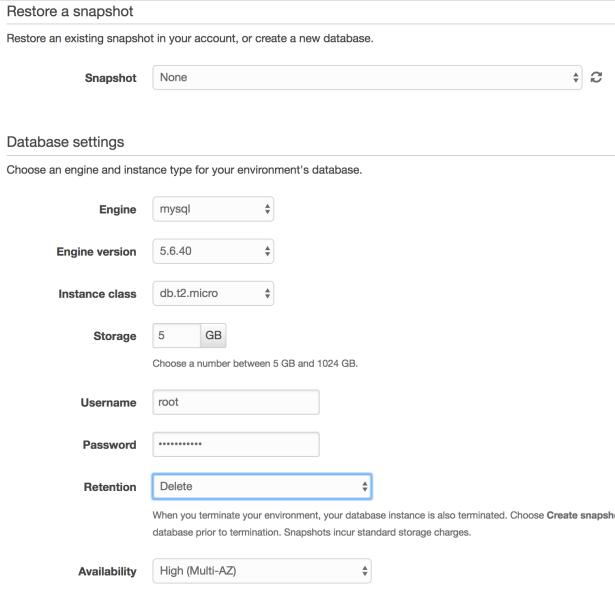Click the Engine version field label
The width and height of the screenshot is (615, 603).
pos(96,252)
